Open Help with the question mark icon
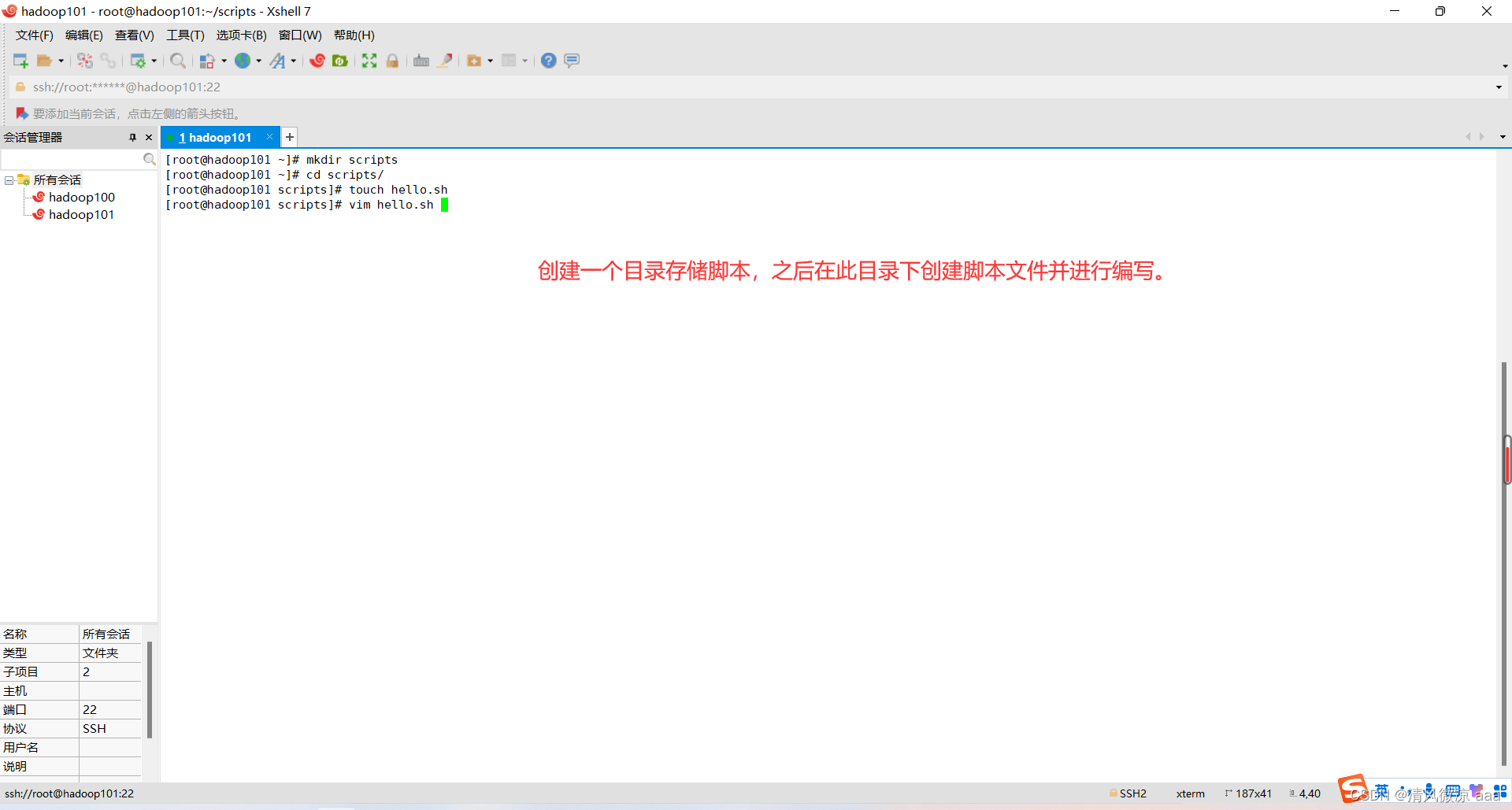The width and height of the screenshot is (1512, 810). [549, 61]
